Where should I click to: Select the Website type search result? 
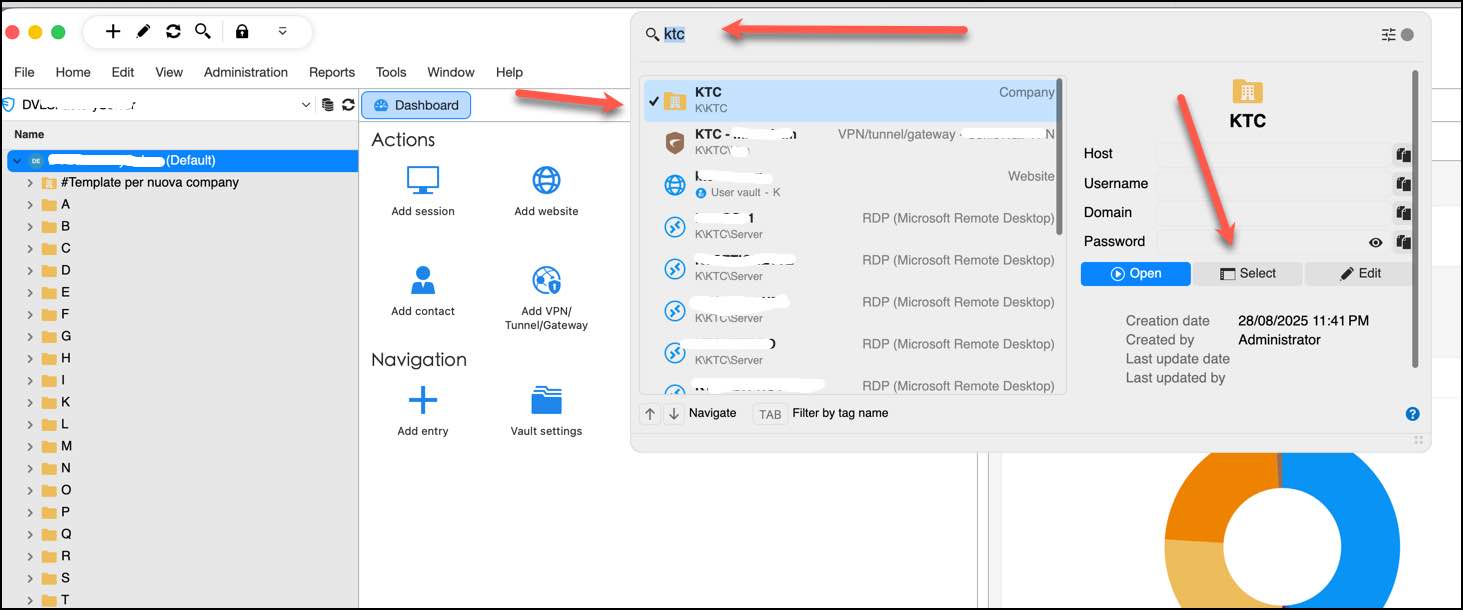tap(850, 184)
